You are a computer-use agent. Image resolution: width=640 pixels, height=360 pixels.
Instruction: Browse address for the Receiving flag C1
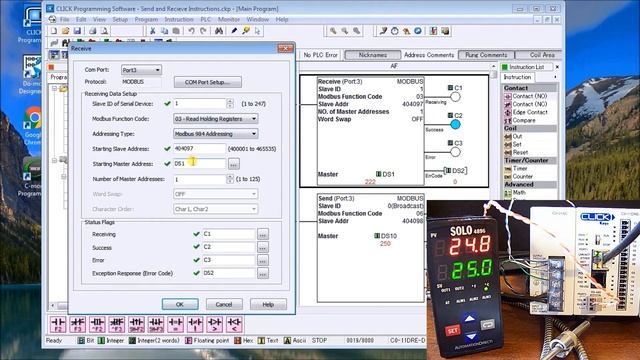(262, 234)
